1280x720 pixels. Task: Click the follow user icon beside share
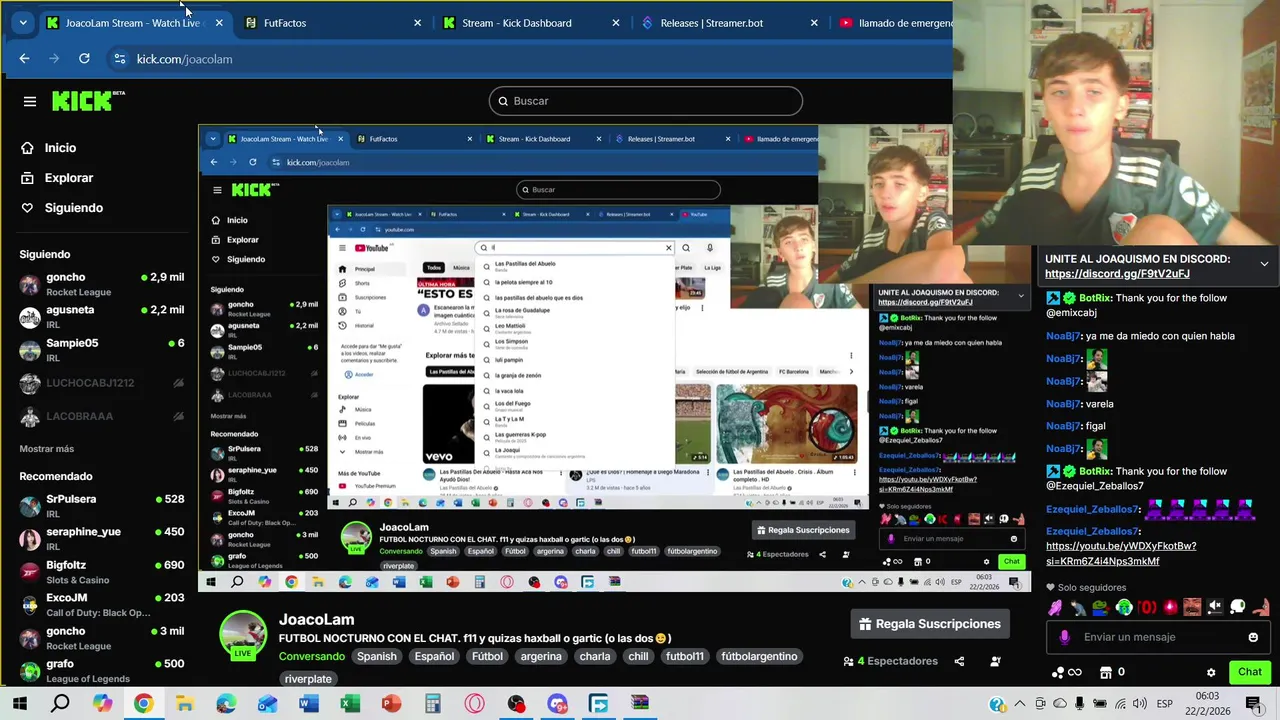point(995,661)
